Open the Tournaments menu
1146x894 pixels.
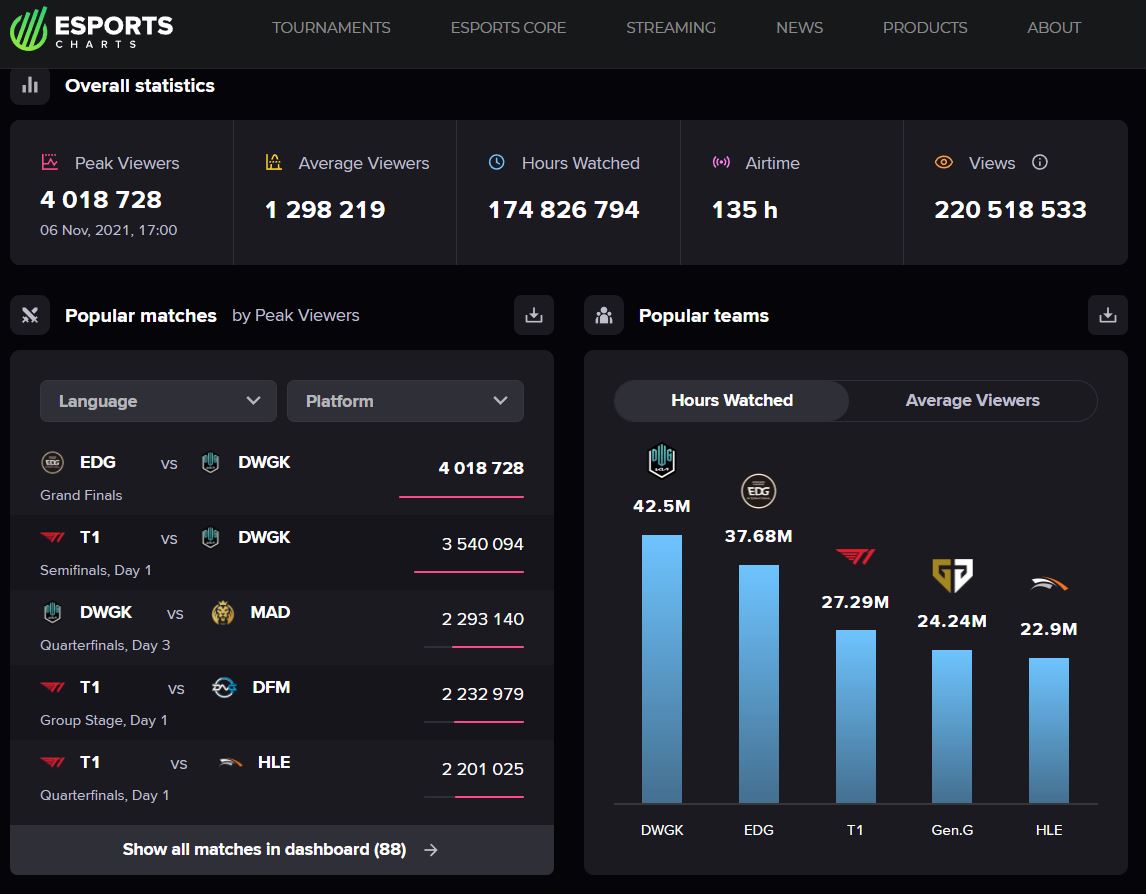[x=331, y=28]
